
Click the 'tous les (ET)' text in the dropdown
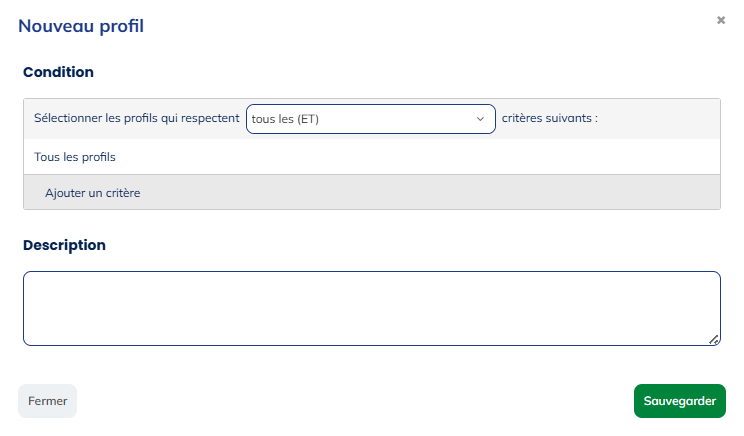click(x=285, y=119)
